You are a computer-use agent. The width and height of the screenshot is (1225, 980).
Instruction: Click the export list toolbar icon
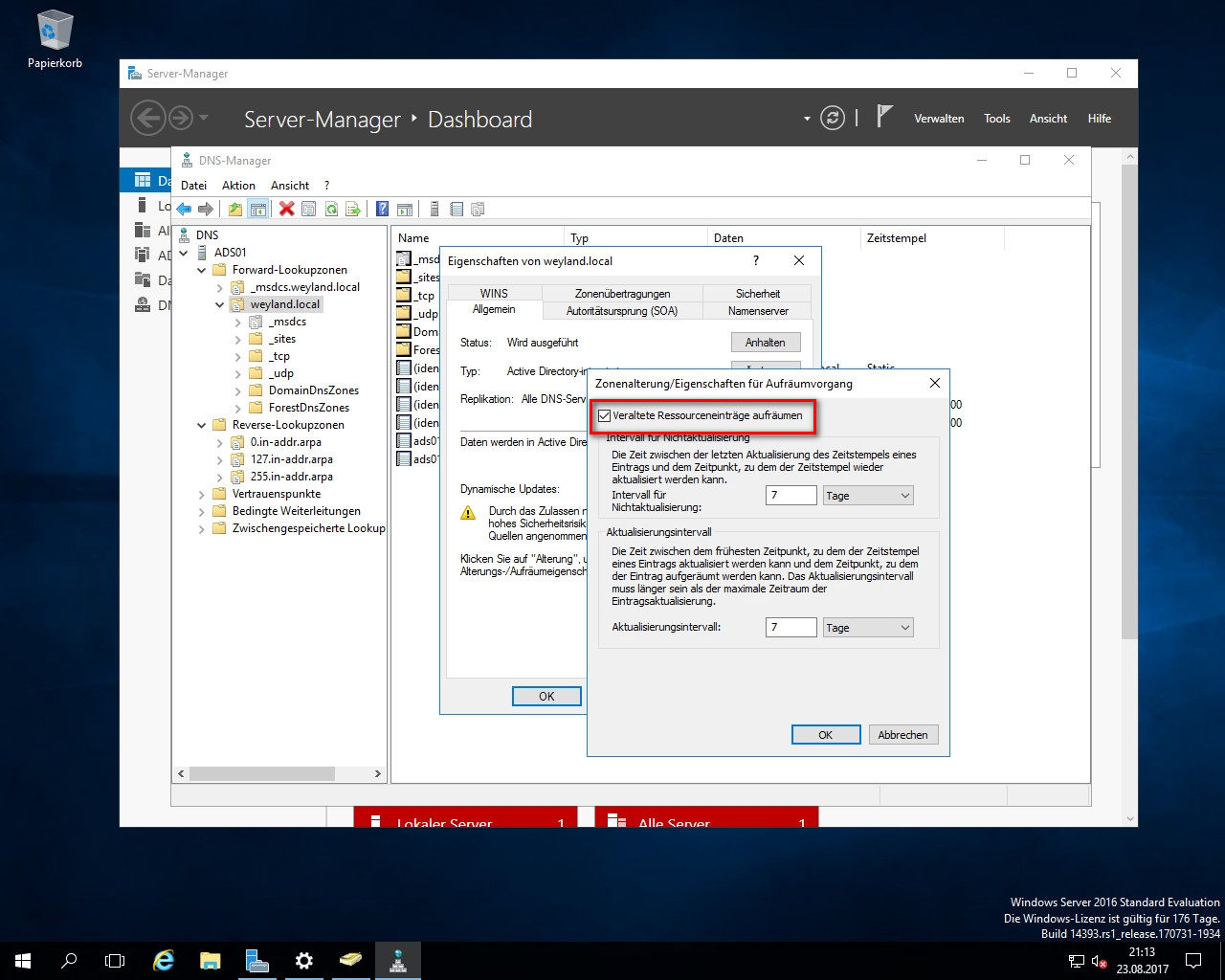(x=353, y=209)
